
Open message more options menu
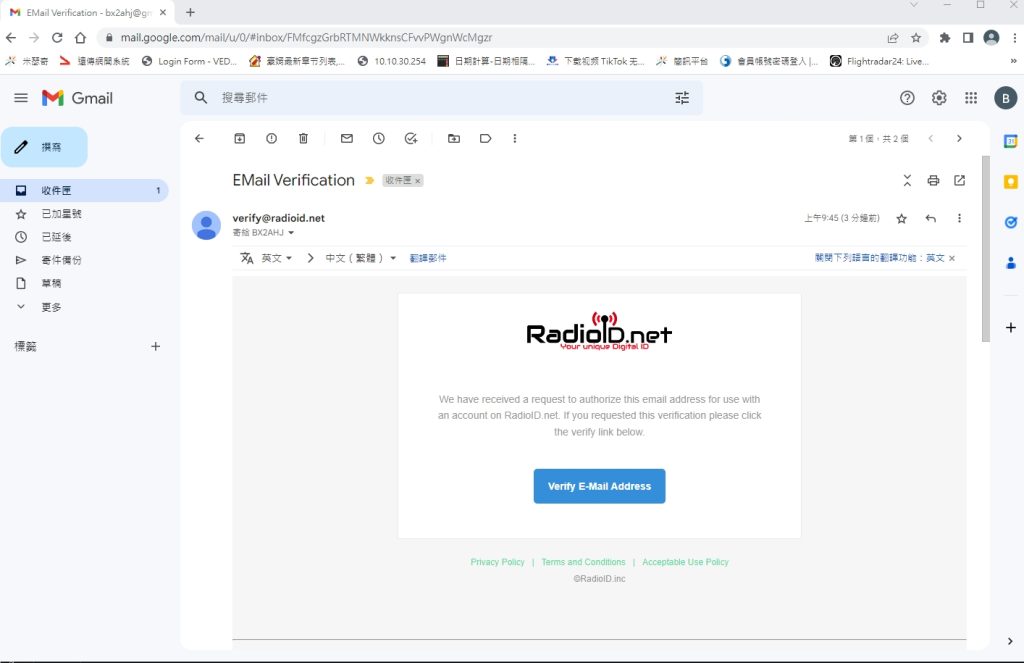click(x=959, y=218)
